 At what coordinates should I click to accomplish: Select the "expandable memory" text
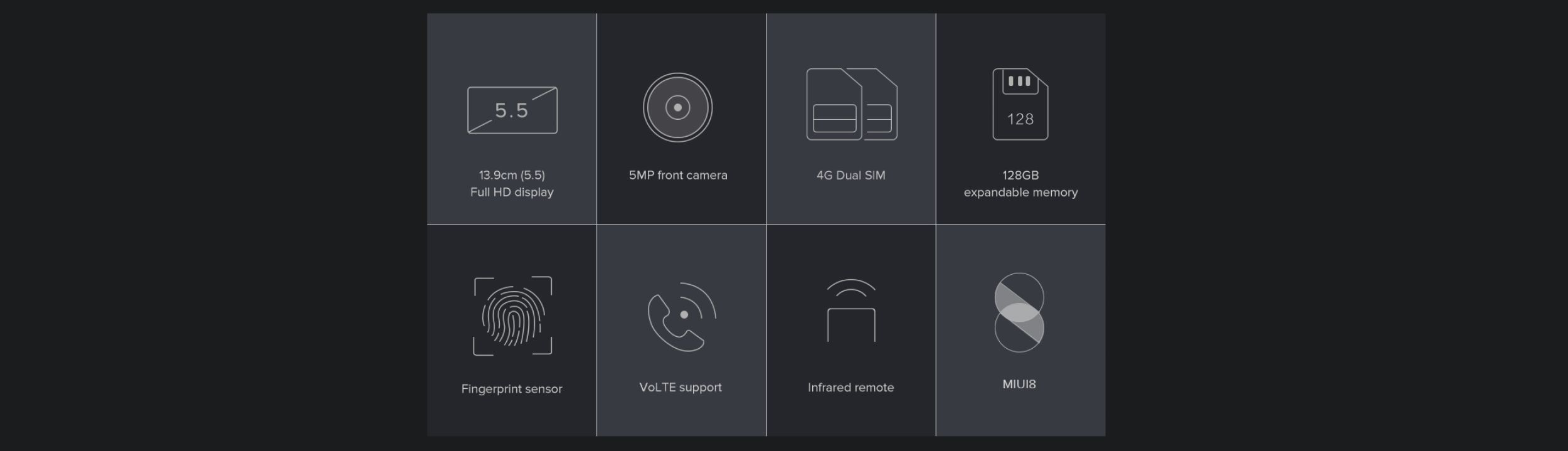coord(1020,192)
